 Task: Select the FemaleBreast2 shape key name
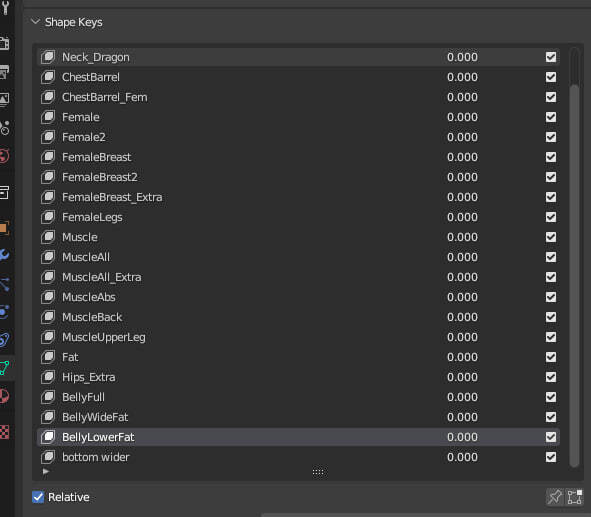(100, 177)
